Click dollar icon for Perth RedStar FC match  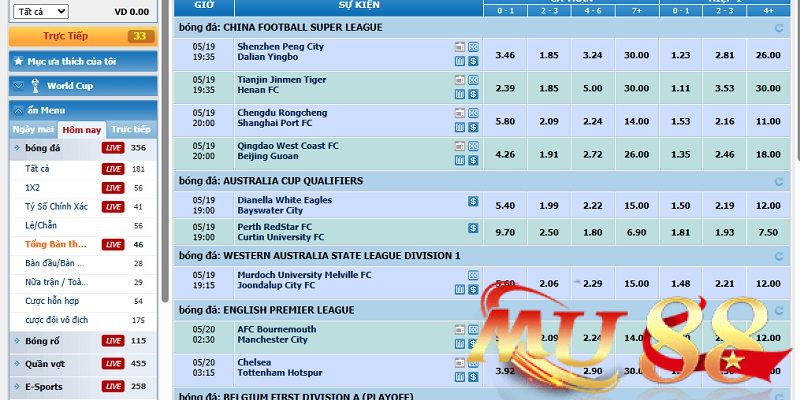point(473,228)
